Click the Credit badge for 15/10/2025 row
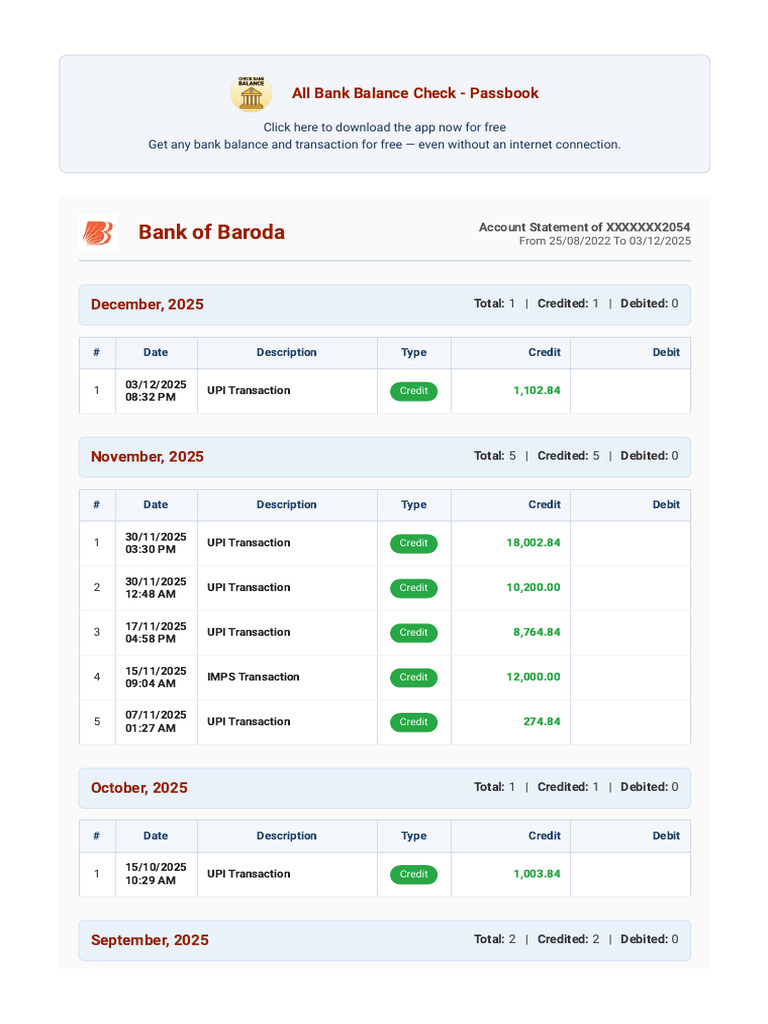Image resolution: width=768 pixels, height=1024 pixels. 414,874
